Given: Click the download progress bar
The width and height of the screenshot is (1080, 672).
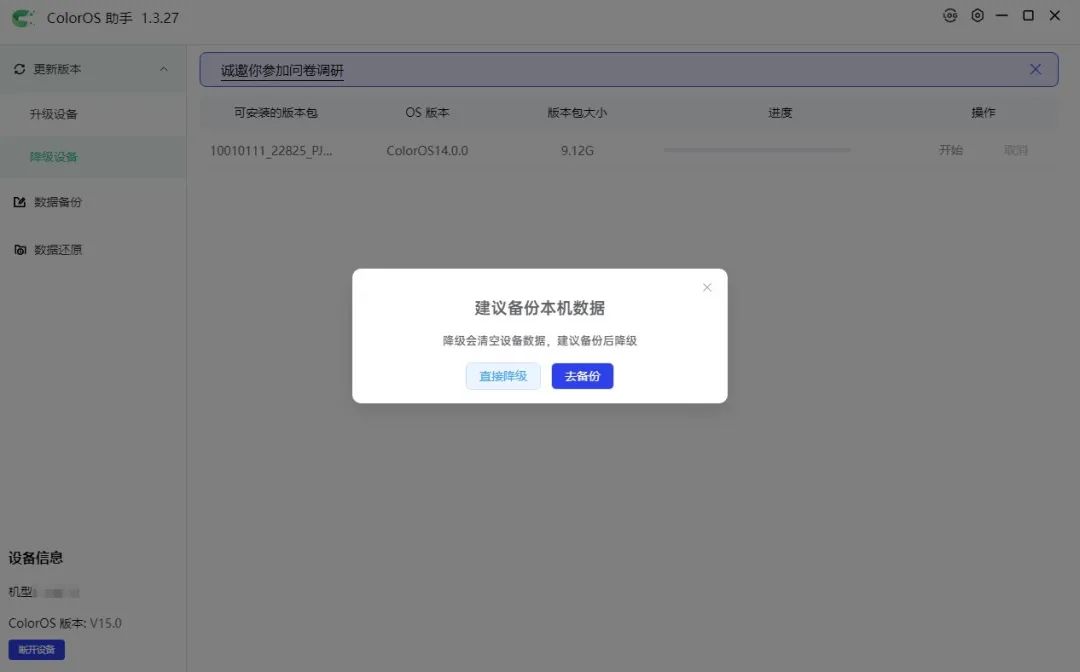Looking at the screenshot, I should point(757,149).
